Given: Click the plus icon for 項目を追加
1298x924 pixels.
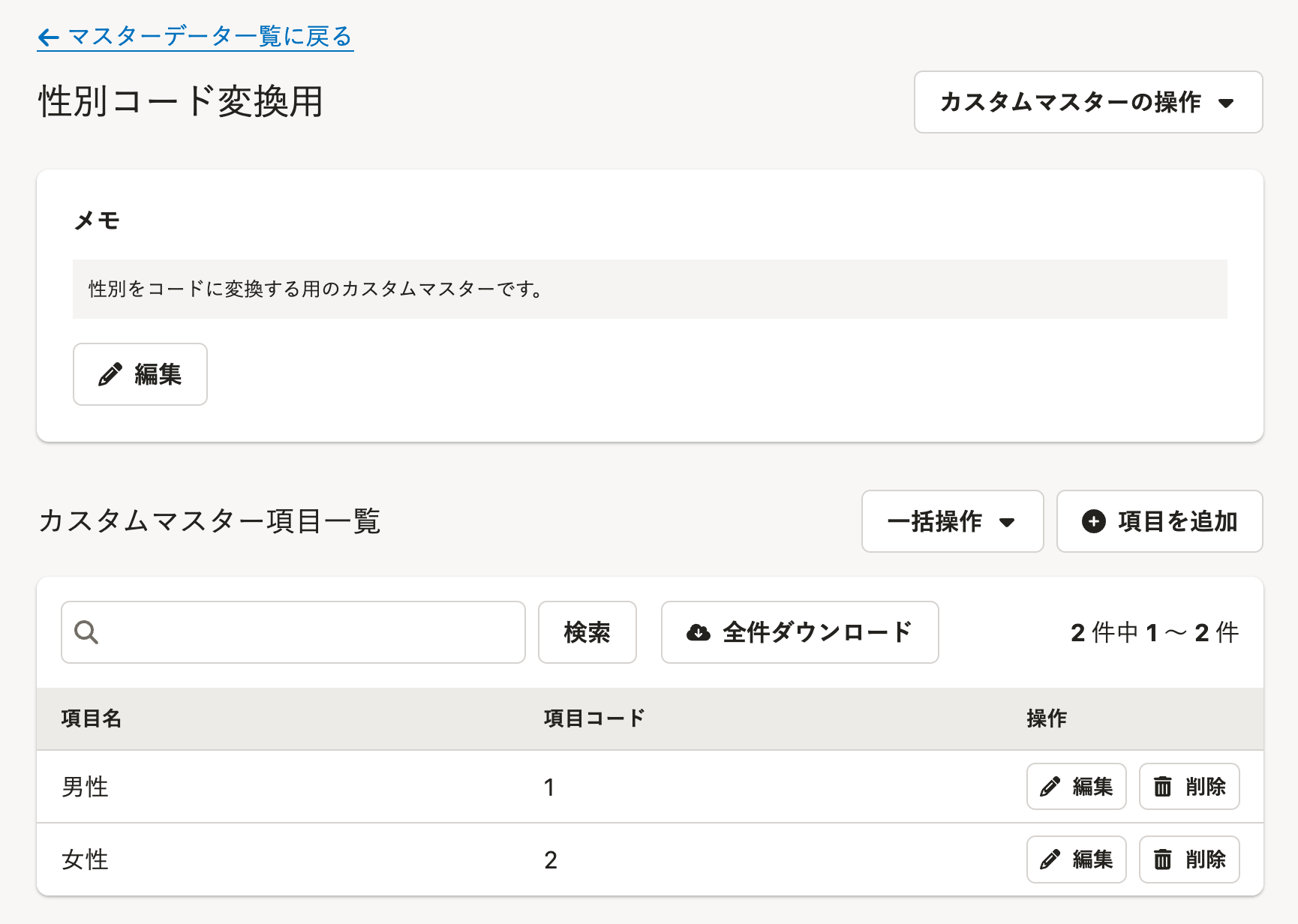Looking at the screenshot, I should [x=1093, y=521].
